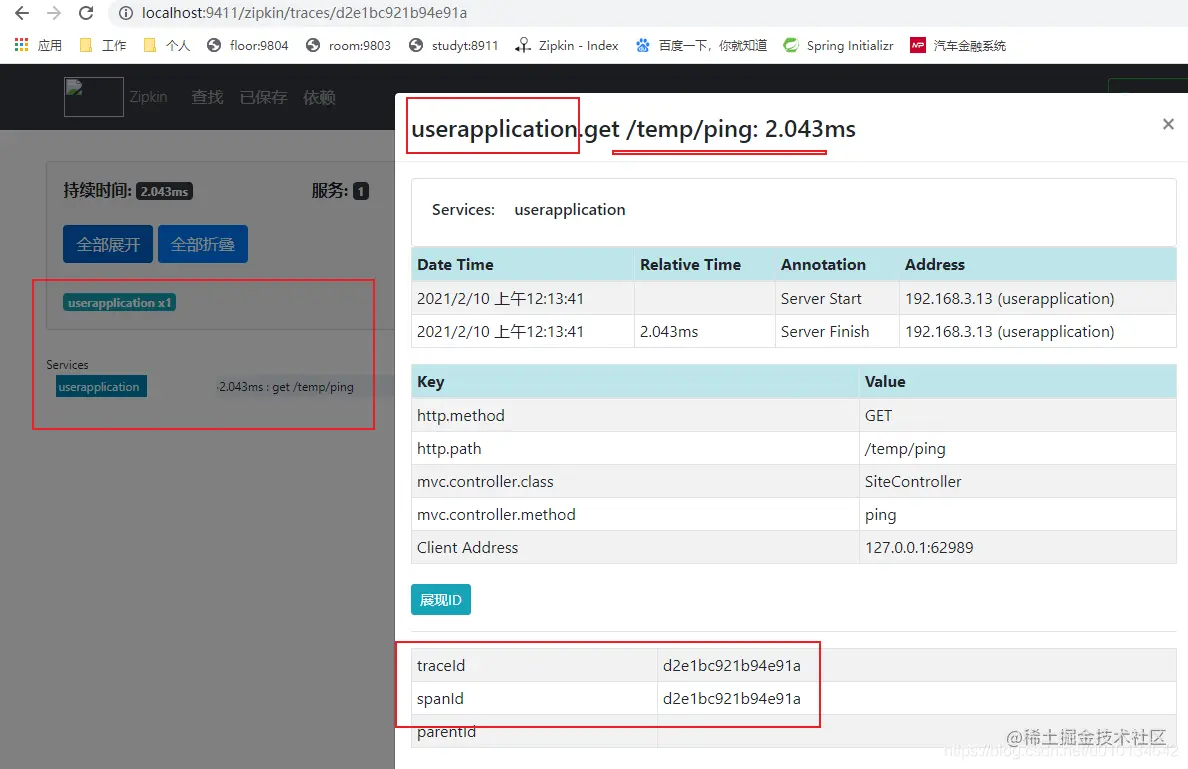
Task: Open the studyt:8911 bookmark
Action: [453, 45]
